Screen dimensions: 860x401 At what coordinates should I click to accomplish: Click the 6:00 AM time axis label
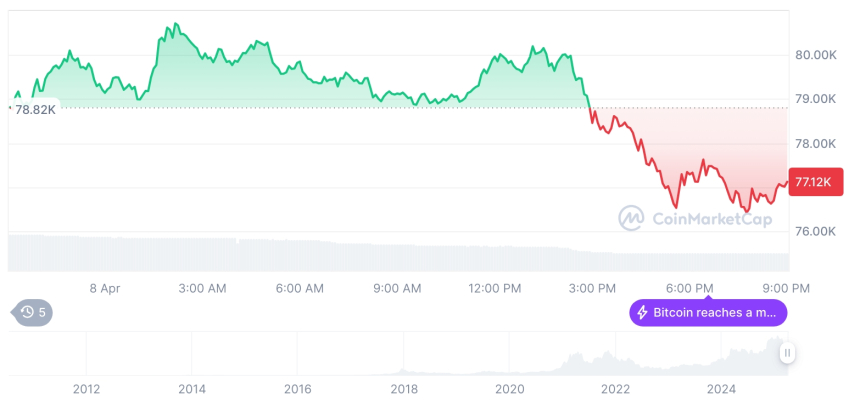tap(300, 288)
